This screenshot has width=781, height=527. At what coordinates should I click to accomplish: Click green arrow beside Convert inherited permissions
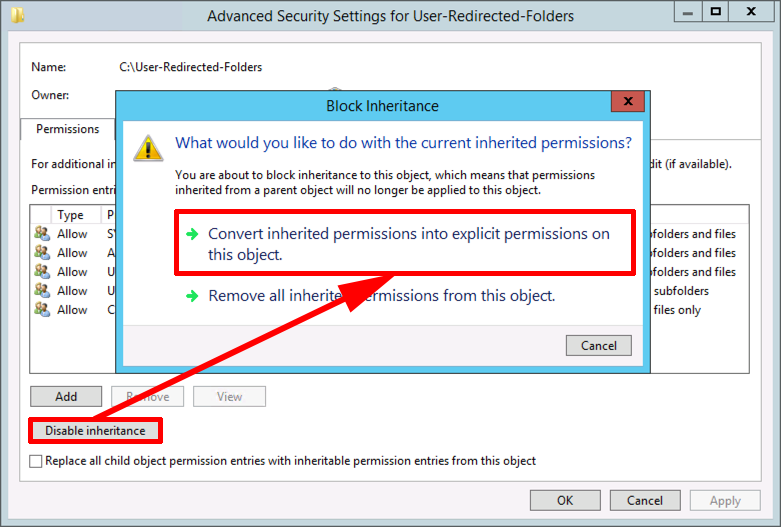coord(192,234)
